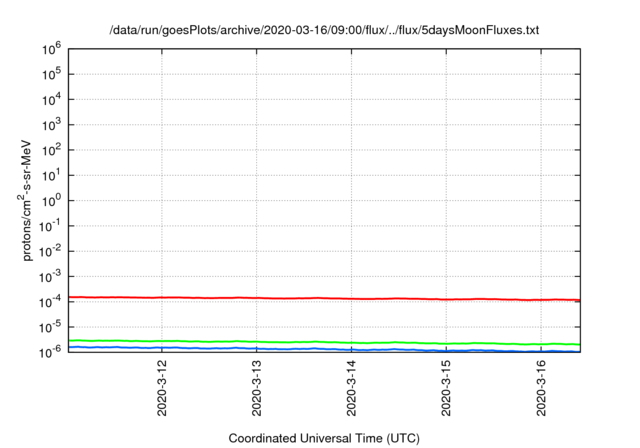Click the 2020-3-16 date tick label
This screenshot has height=448, width=640.
[541, 388]
